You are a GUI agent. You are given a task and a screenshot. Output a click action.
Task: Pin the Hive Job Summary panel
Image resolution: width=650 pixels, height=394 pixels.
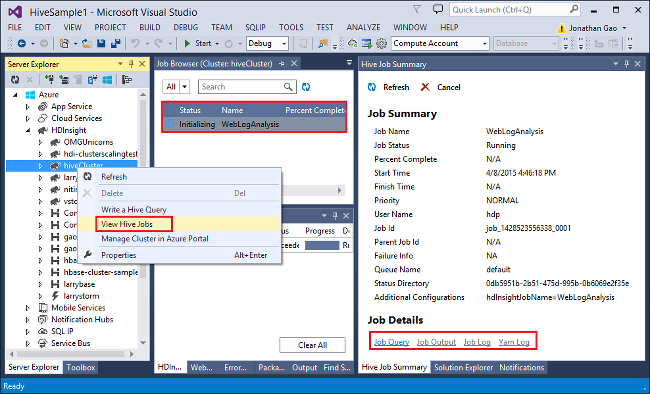626,64
